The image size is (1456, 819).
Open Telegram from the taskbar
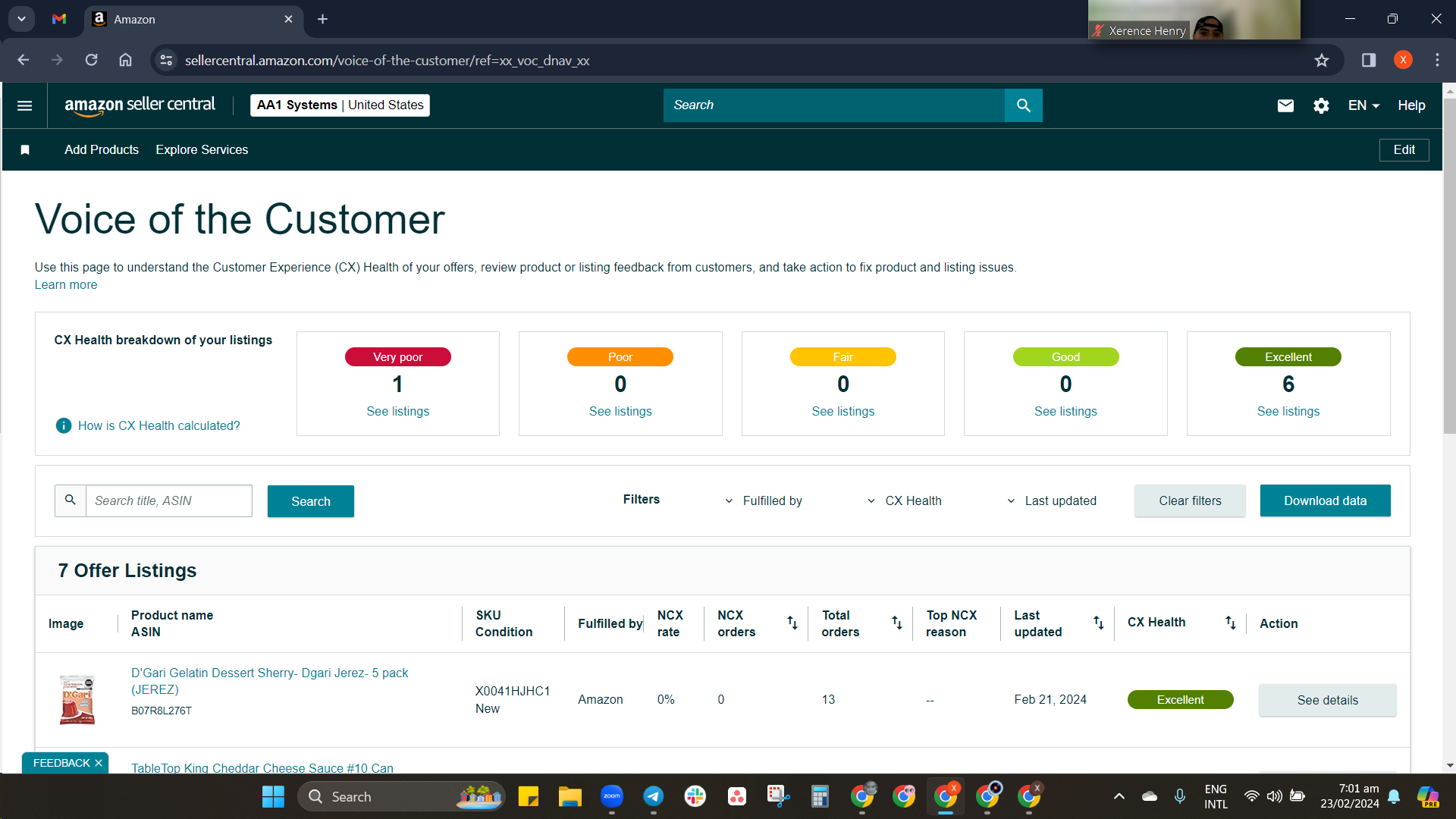[654, 796]
